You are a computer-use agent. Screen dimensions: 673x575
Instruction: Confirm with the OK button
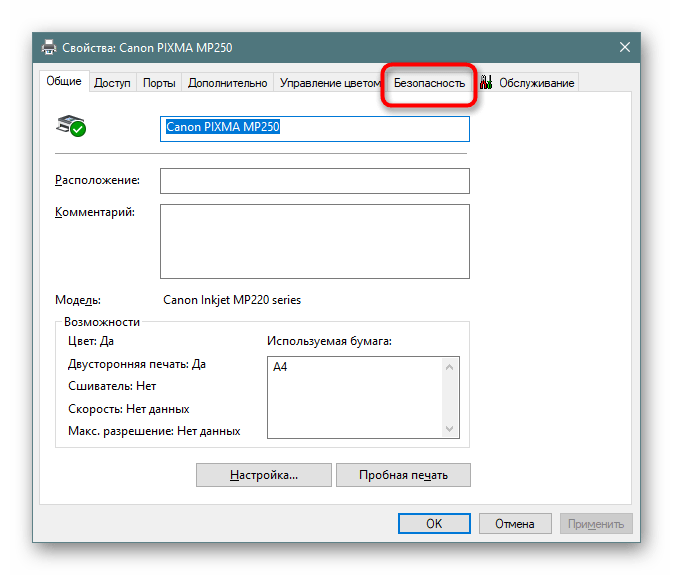(434, 524)
